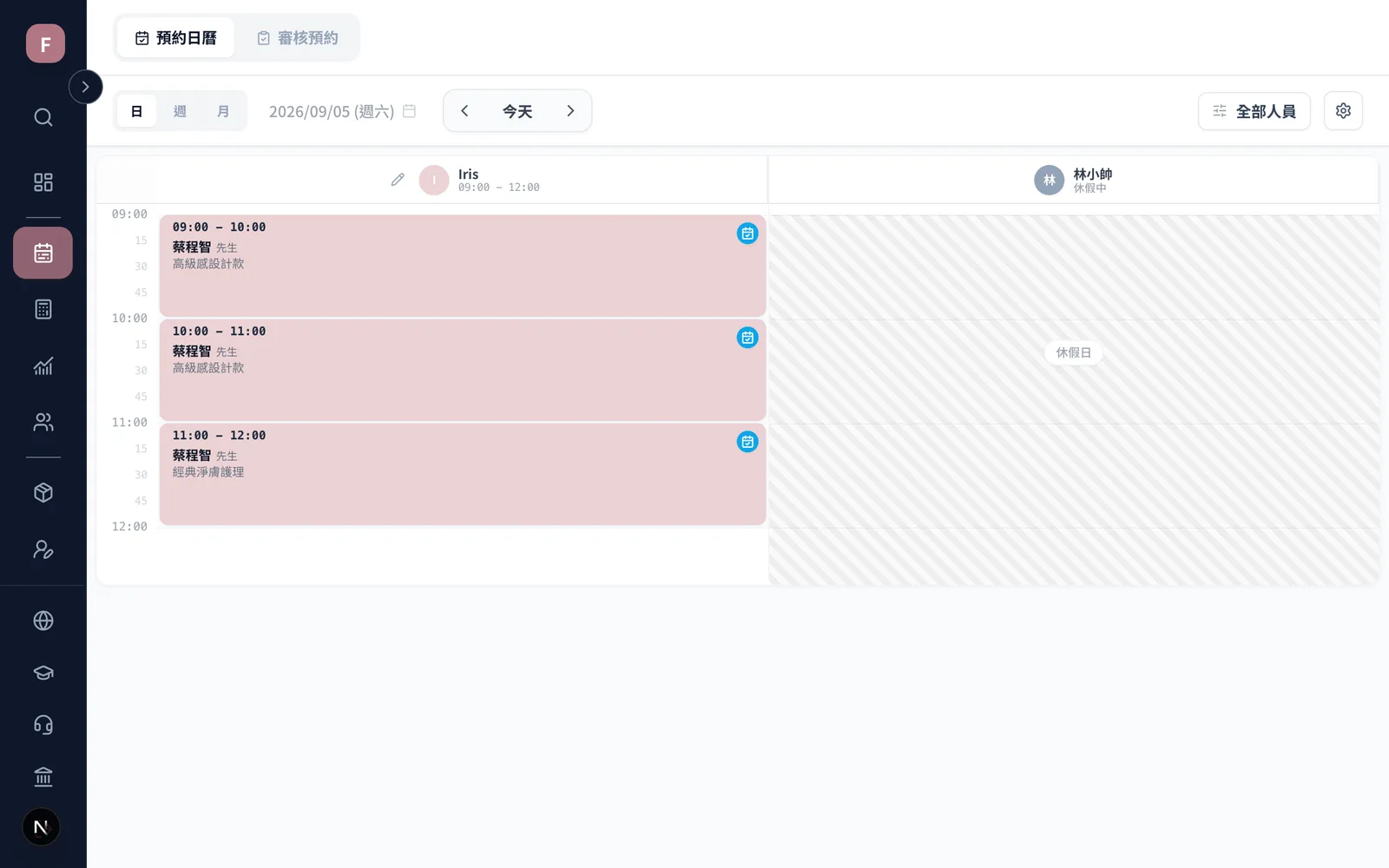Open the search icon in sidebar
Image resolution: width=1389 pixels, height=868 pixels.
pos(43,117)
